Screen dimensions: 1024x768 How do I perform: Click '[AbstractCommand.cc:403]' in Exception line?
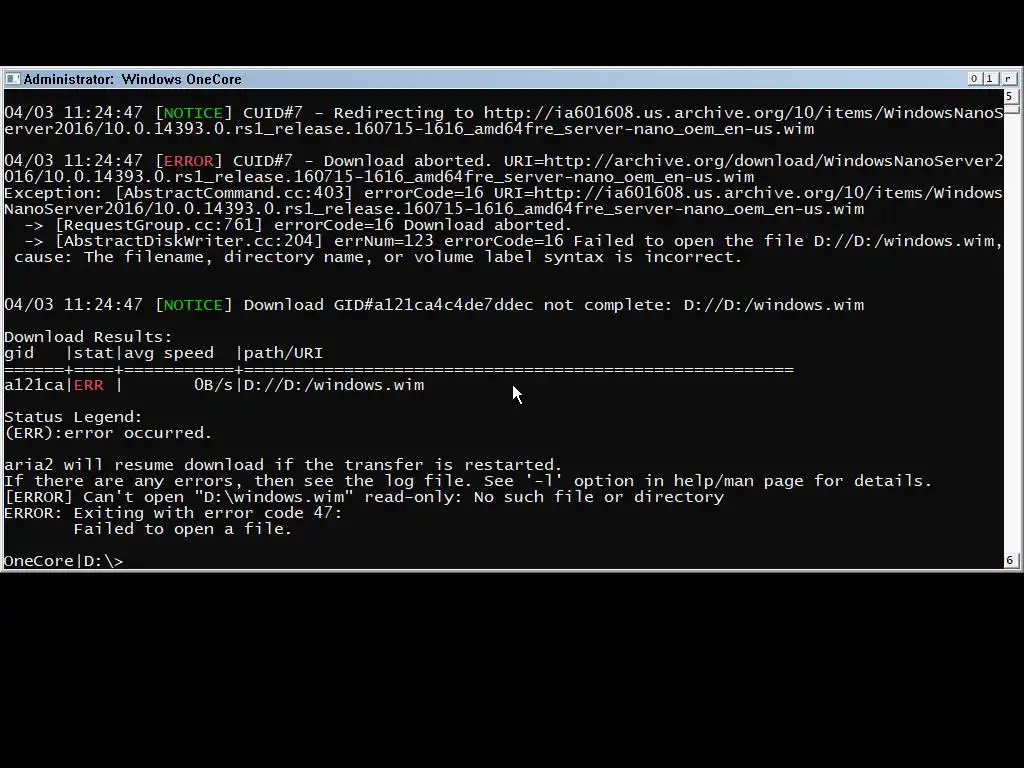[234, 193]
